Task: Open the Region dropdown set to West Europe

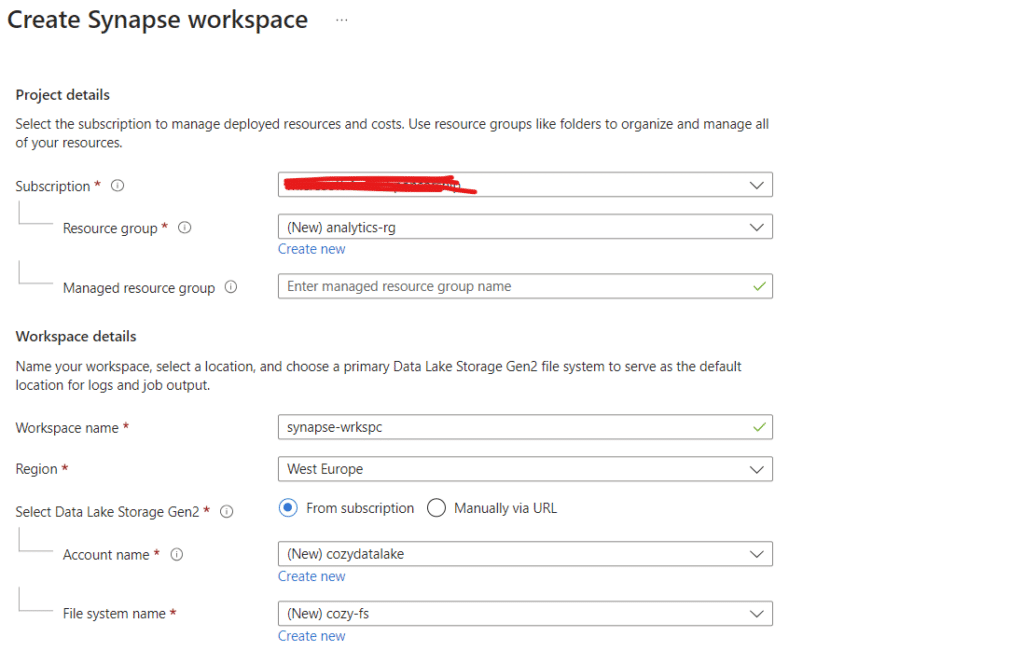Action: click(x=524, y=469)
